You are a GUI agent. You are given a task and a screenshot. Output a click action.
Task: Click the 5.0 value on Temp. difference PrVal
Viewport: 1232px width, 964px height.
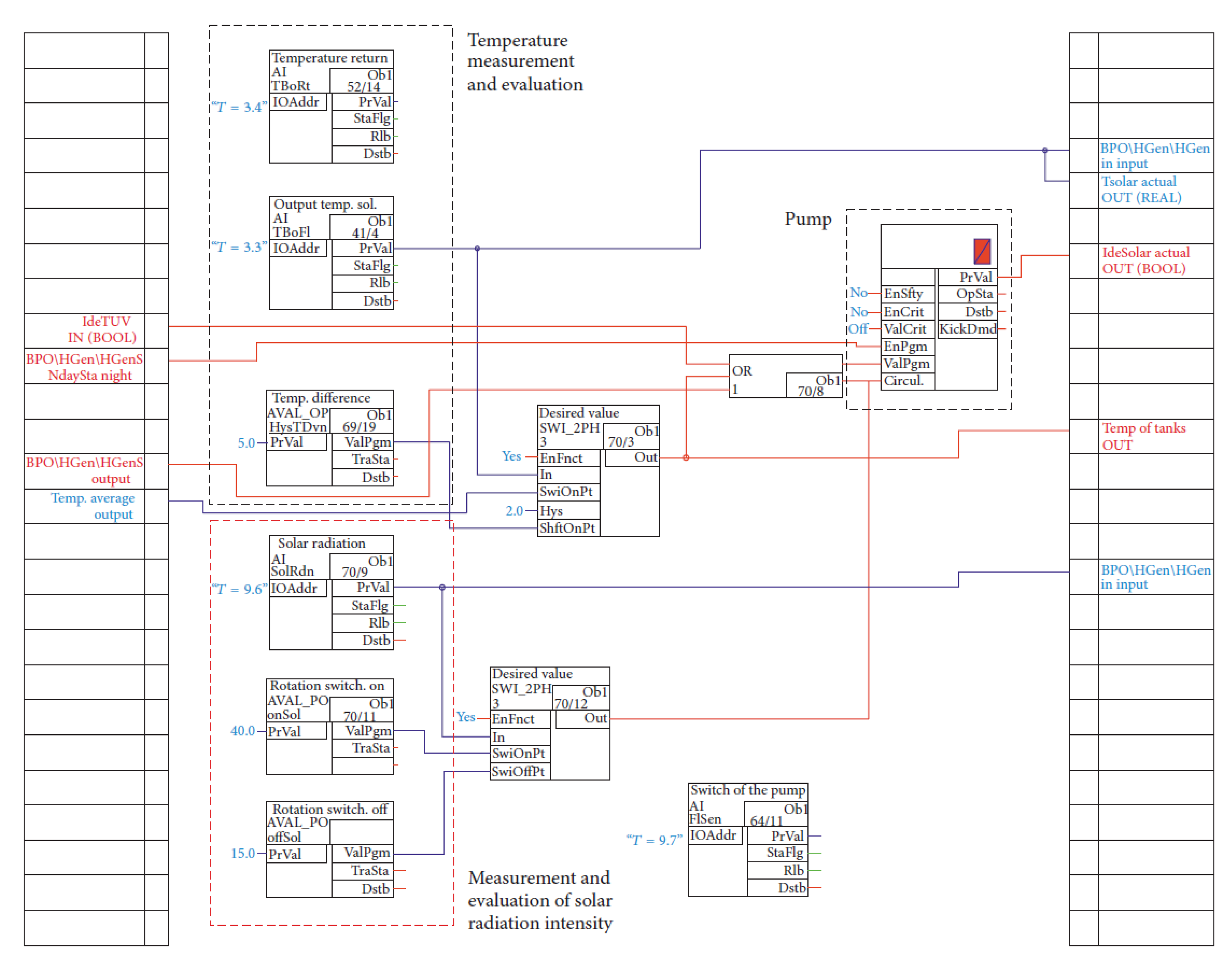(x=246, y=443)
